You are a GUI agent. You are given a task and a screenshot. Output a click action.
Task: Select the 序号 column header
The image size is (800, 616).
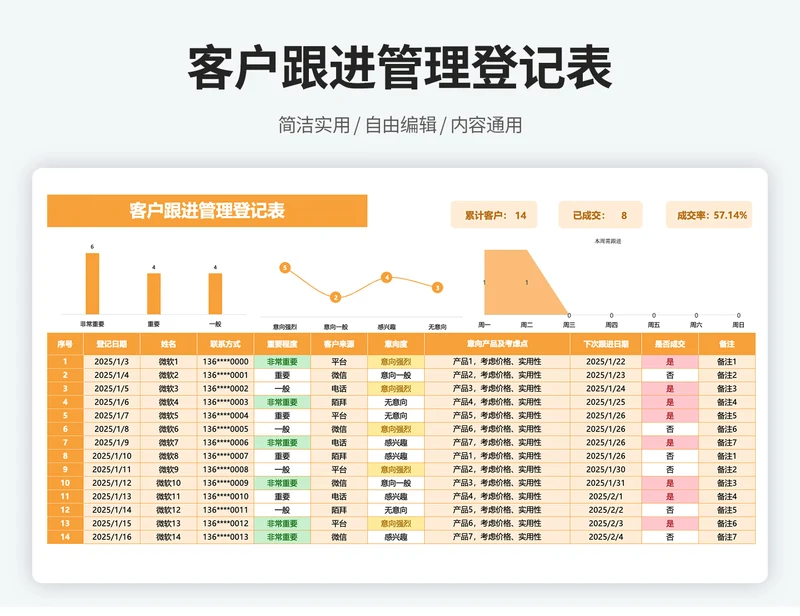pyautogui.click(x=65, y=344)
